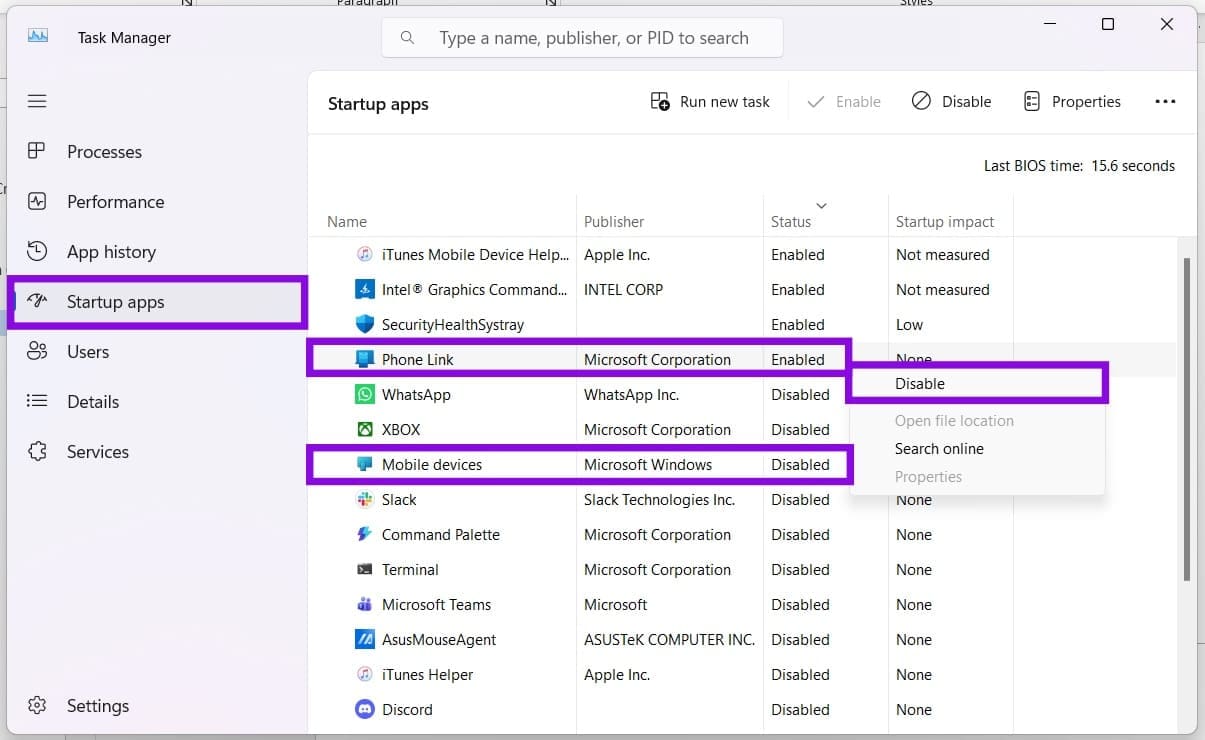Sort by the Startup impact column header
The height and width of the screenshot is (740, 1205).
945,222
